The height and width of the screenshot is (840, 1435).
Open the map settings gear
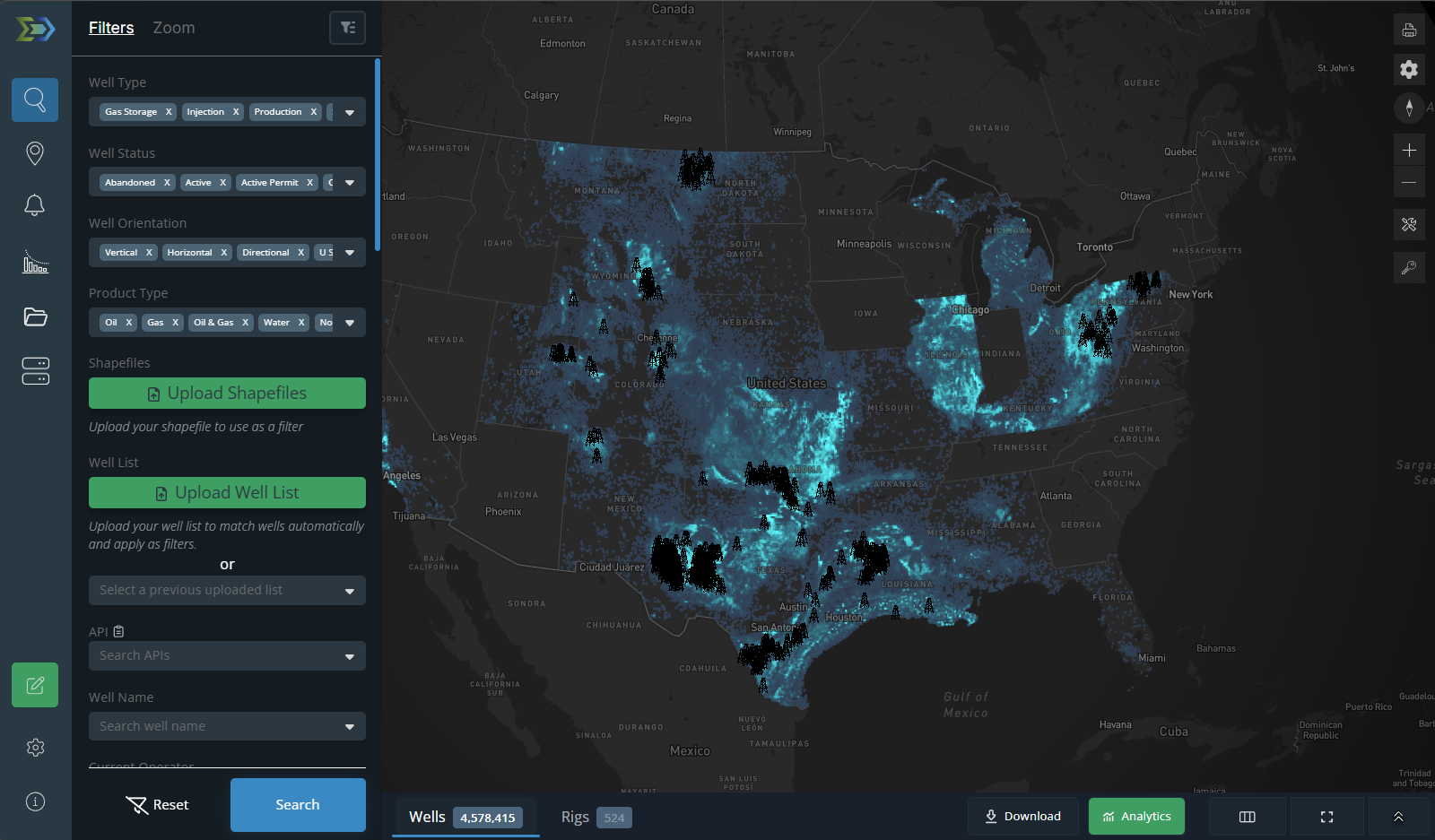1409,69
